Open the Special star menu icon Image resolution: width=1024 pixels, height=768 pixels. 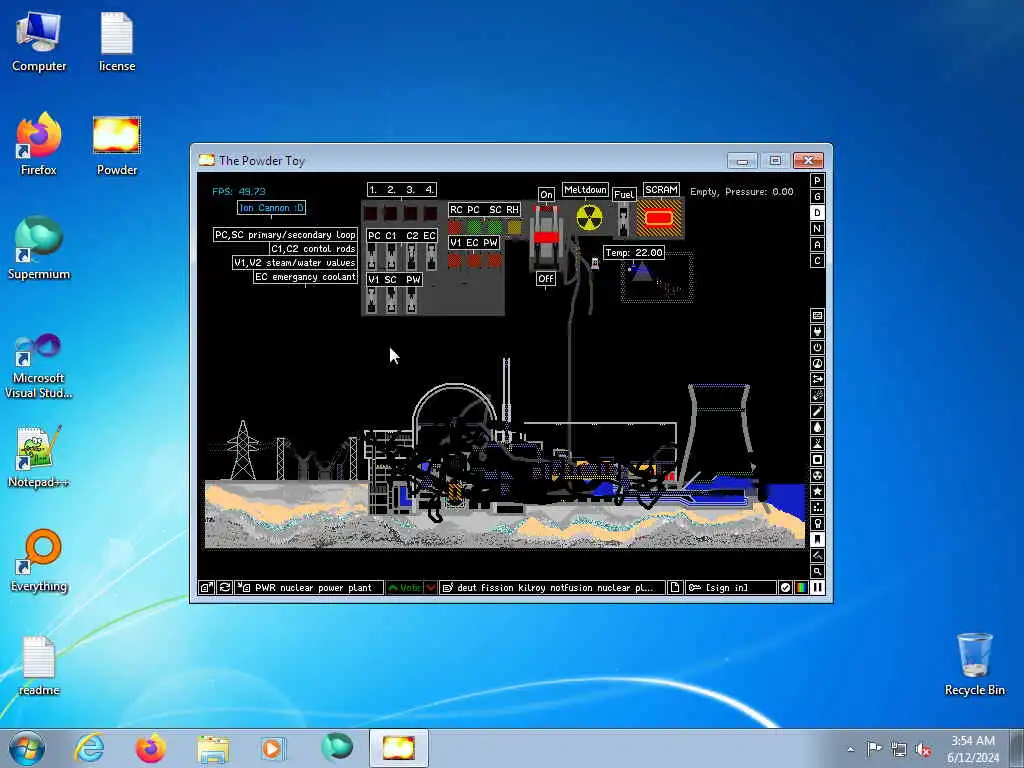click(817, 492)
